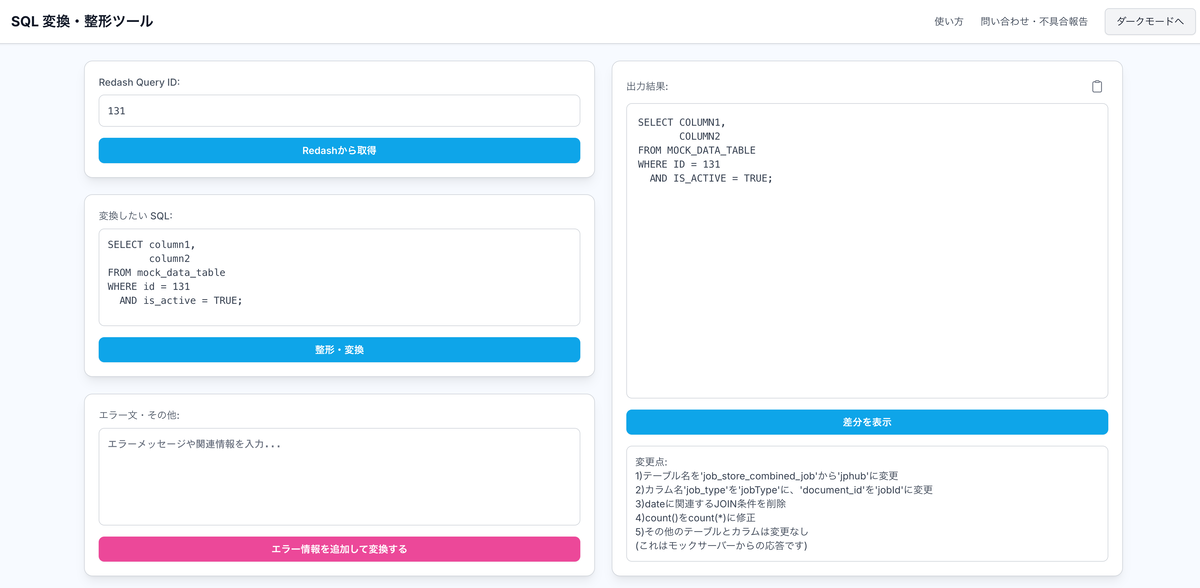The image size is (1200, 588).
Task: Click the line 'FROM MOCK_DATA_TABLE' in output
Action: point(697,150)
